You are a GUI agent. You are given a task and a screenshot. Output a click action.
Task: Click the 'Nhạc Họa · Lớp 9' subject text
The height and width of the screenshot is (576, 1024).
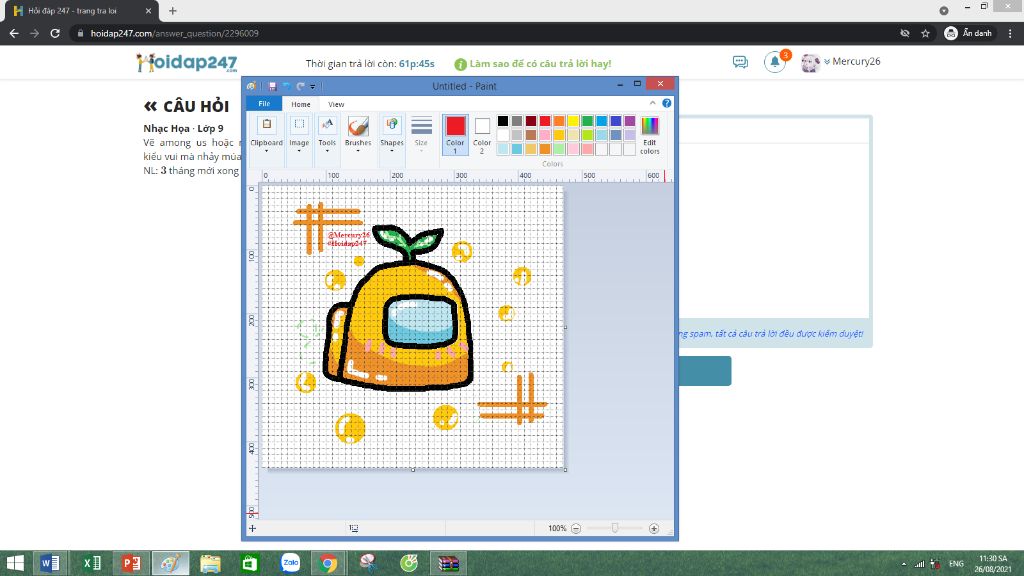click(x=184, y=129)
